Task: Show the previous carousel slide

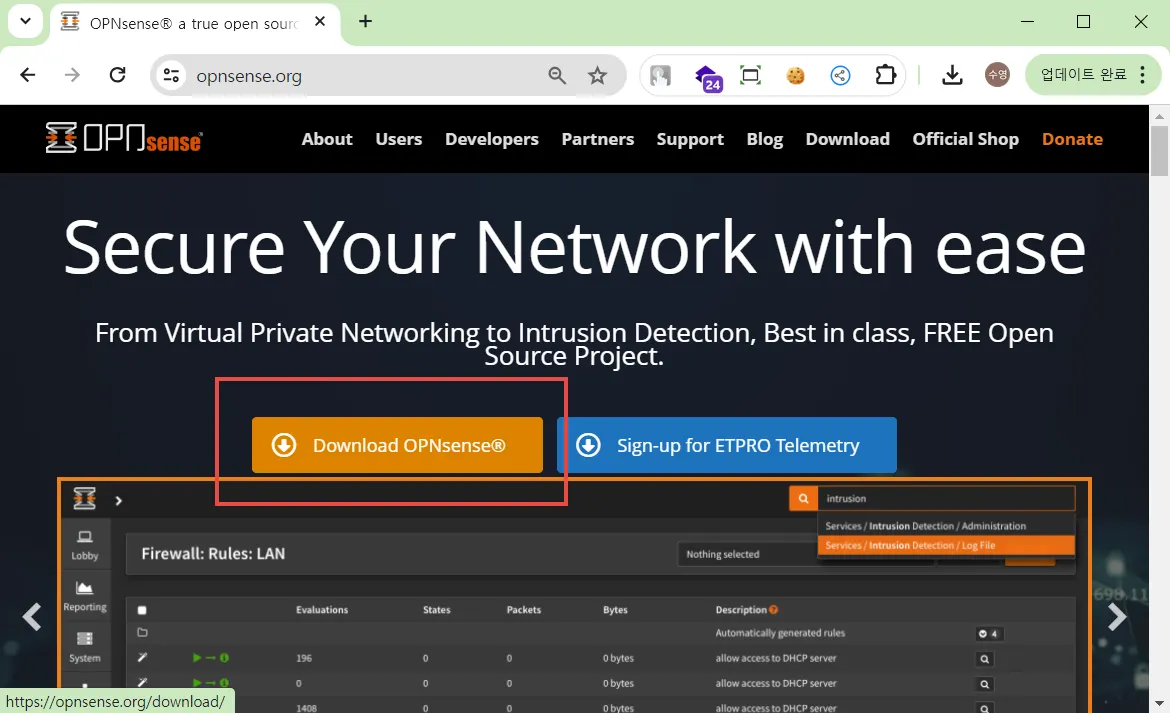Action: pyautogui.click(x=31, y=617)
